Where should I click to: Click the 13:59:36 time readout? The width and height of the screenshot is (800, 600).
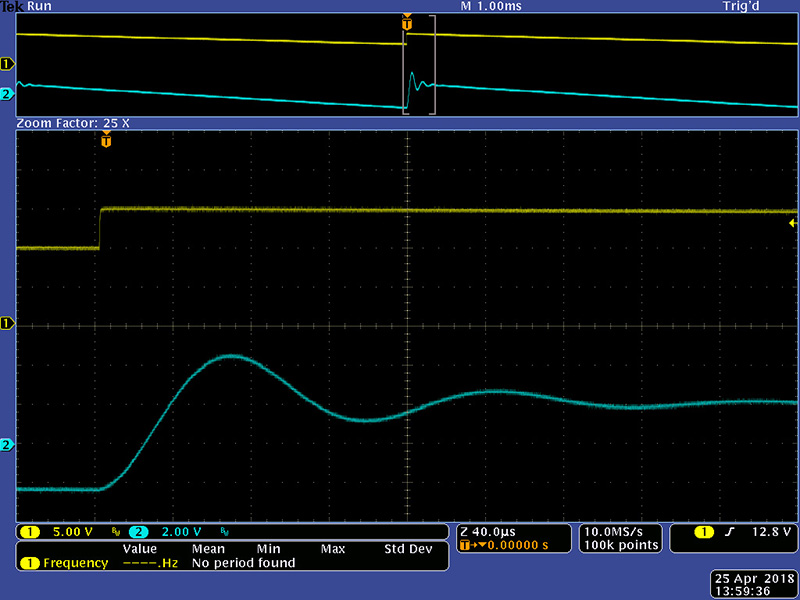[x=742, y=592]
